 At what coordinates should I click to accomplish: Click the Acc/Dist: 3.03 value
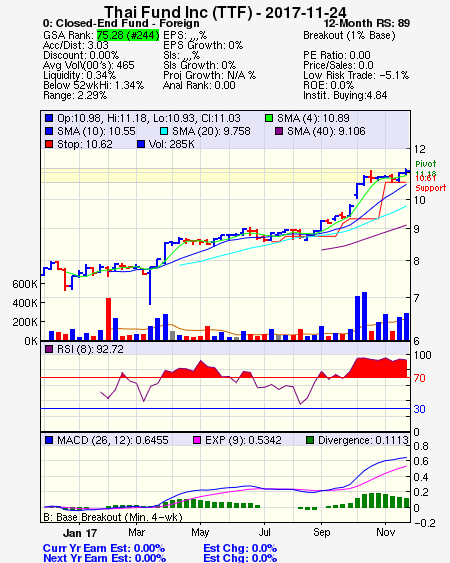pyautogui.click(x=75, y=45)
